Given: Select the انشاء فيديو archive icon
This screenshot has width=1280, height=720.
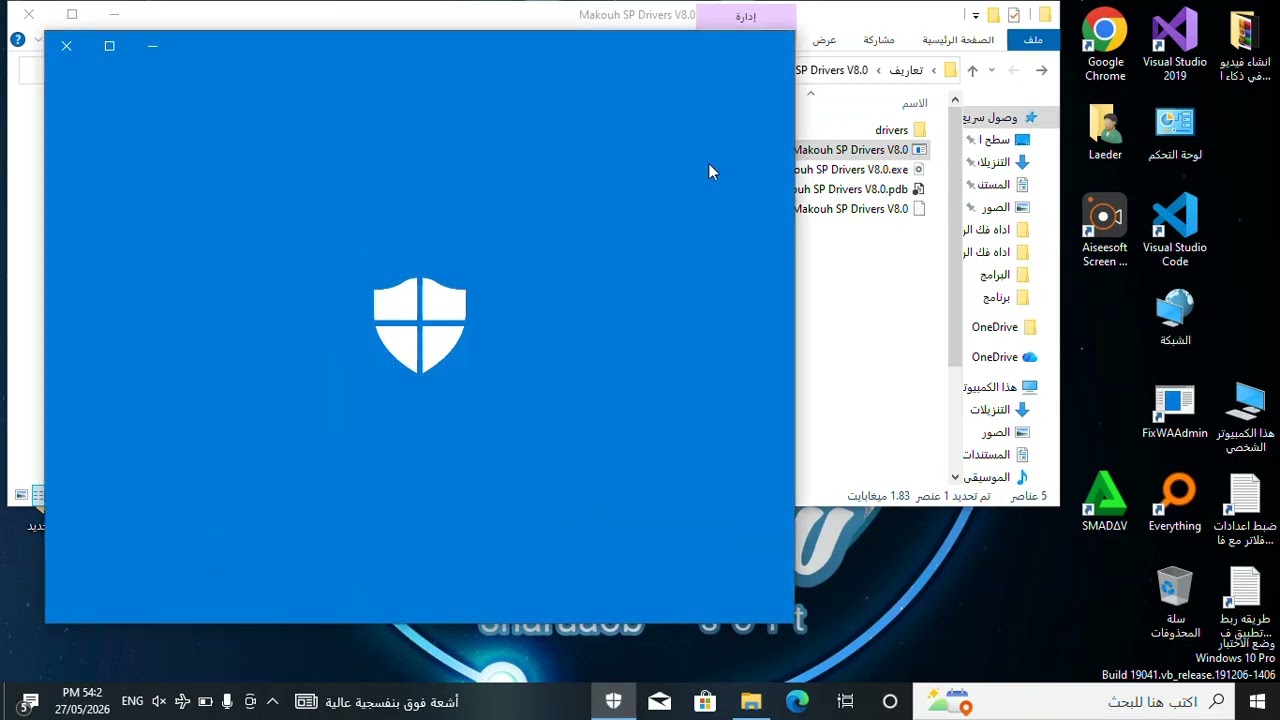Looking at the screenshot, I should [x=1245, y=46].
